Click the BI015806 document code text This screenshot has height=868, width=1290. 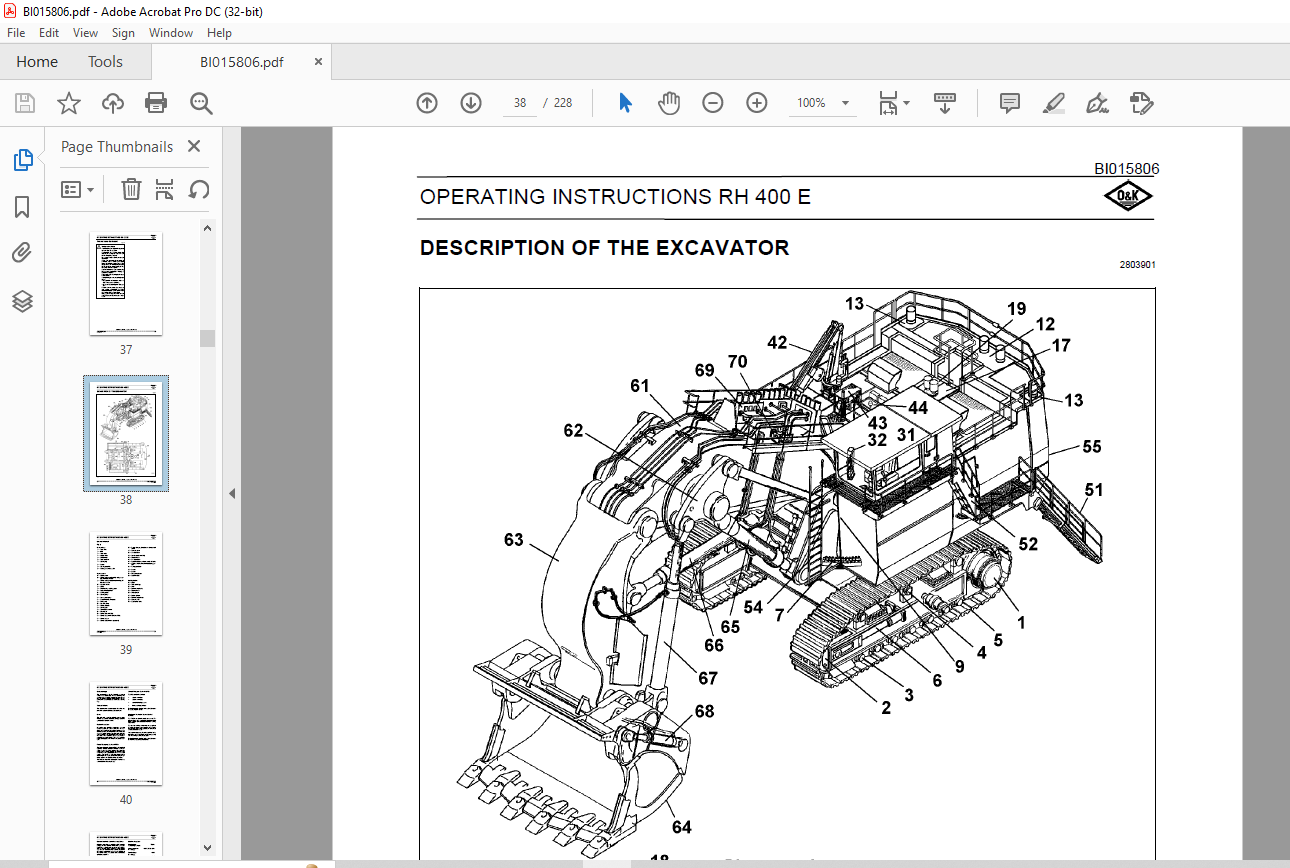pyautogui.click(x=1126, y=170)
